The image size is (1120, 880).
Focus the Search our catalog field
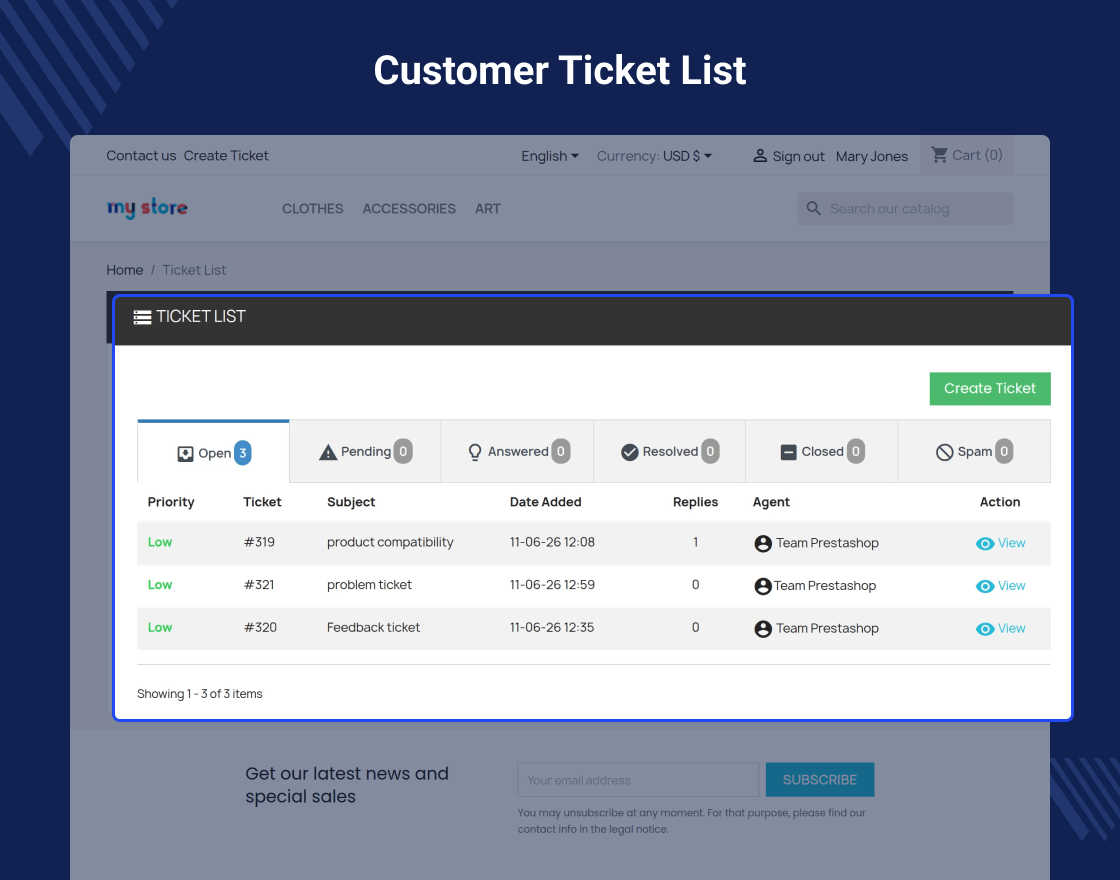click(x=905, y=209)
